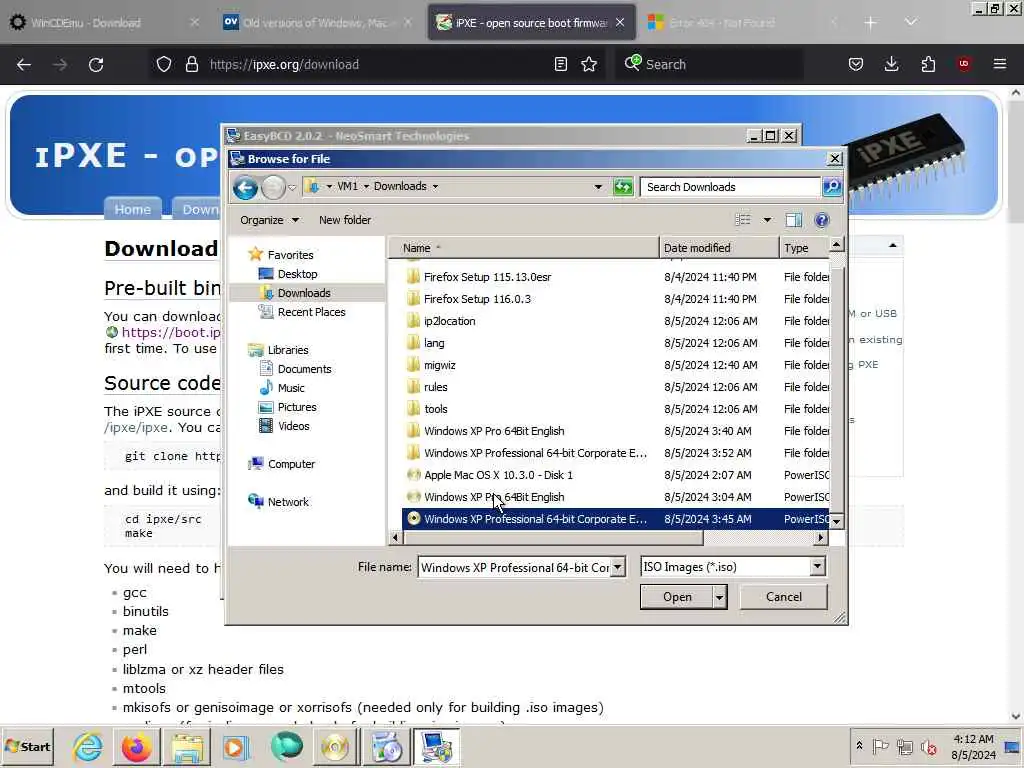Click the Home tab on iPXE page
The width and height of the screenshot is (1024, 768).
(x=133, y=209)
